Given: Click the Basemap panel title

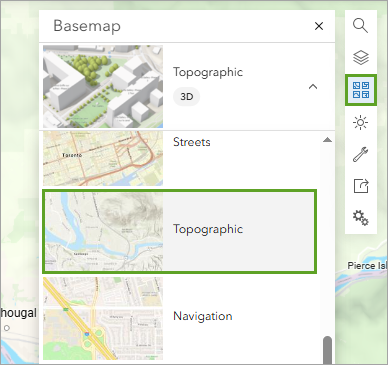Looking at the screenshot, I should tap(87, 26).
